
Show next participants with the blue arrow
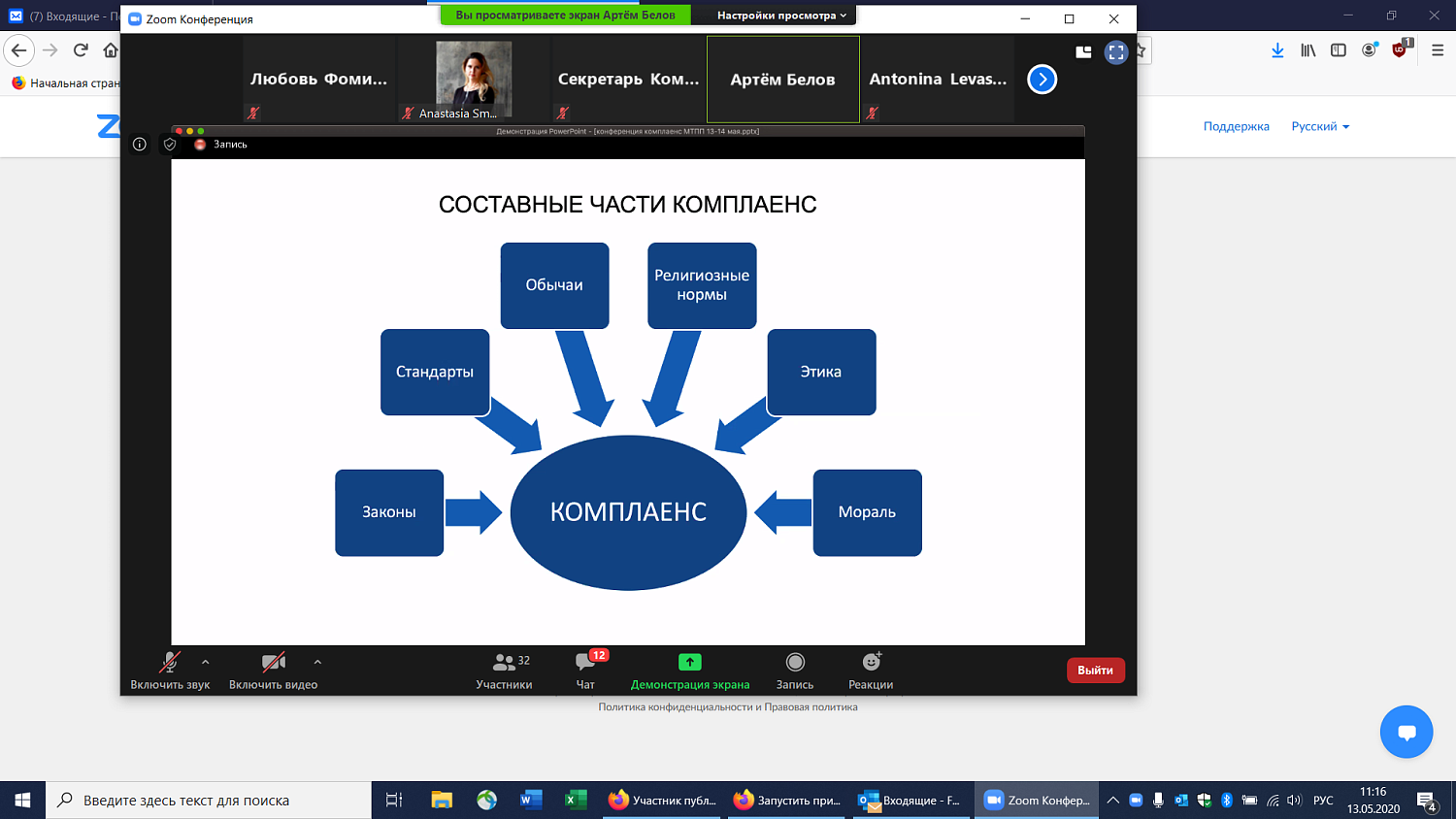pos(1042,80)
